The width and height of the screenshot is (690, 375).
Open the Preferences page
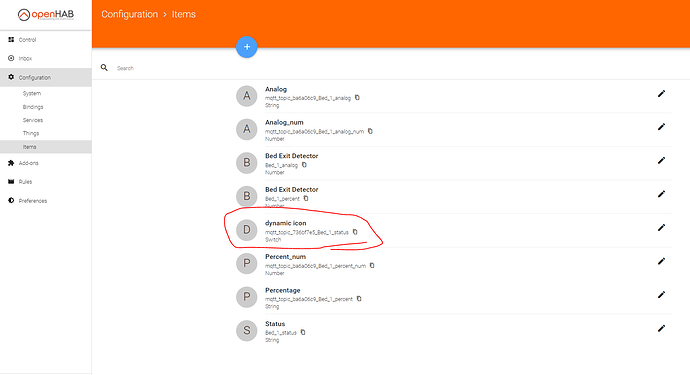[46, 201]
